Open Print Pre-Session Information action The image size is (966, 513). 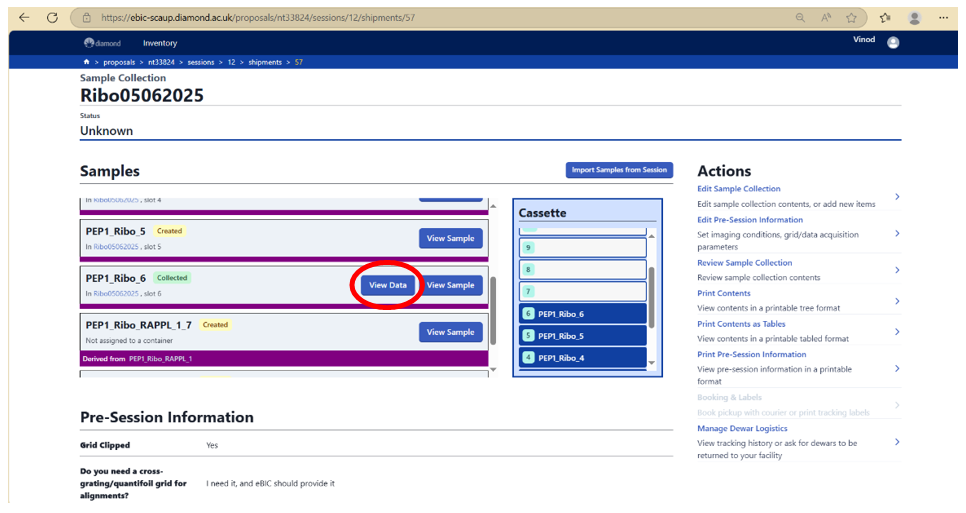point(752,355)
